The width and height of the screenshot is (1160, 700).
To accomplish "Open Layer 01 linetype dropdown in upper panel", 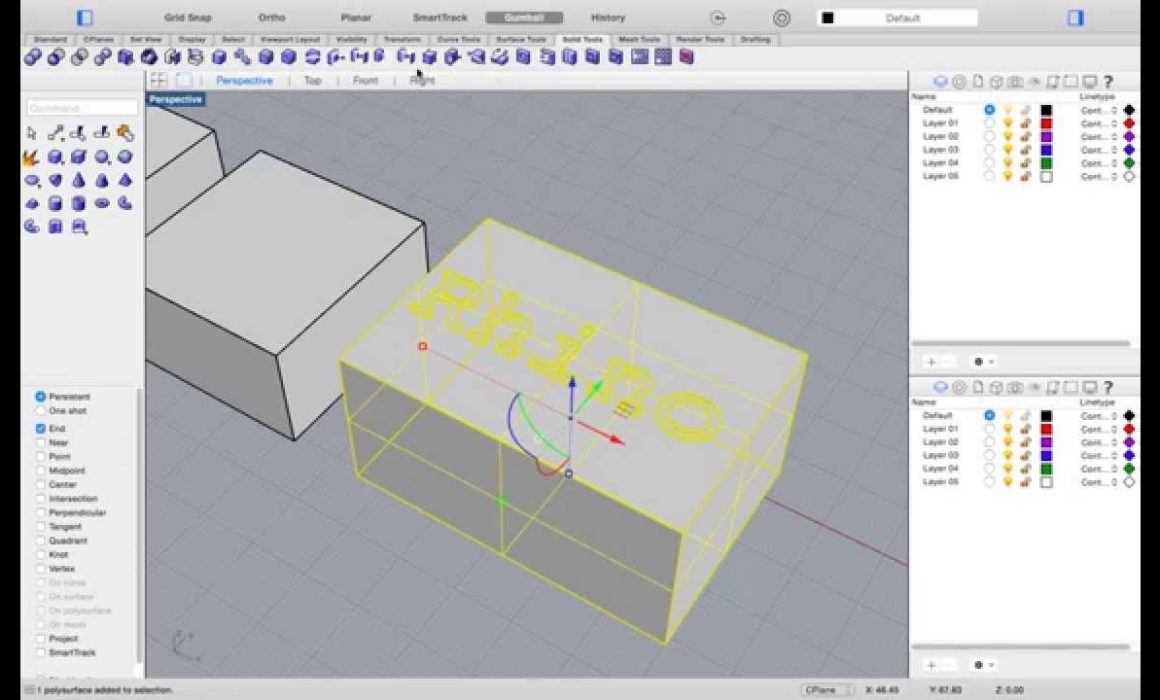I will pyautogui.click(x=1099, y=124).
